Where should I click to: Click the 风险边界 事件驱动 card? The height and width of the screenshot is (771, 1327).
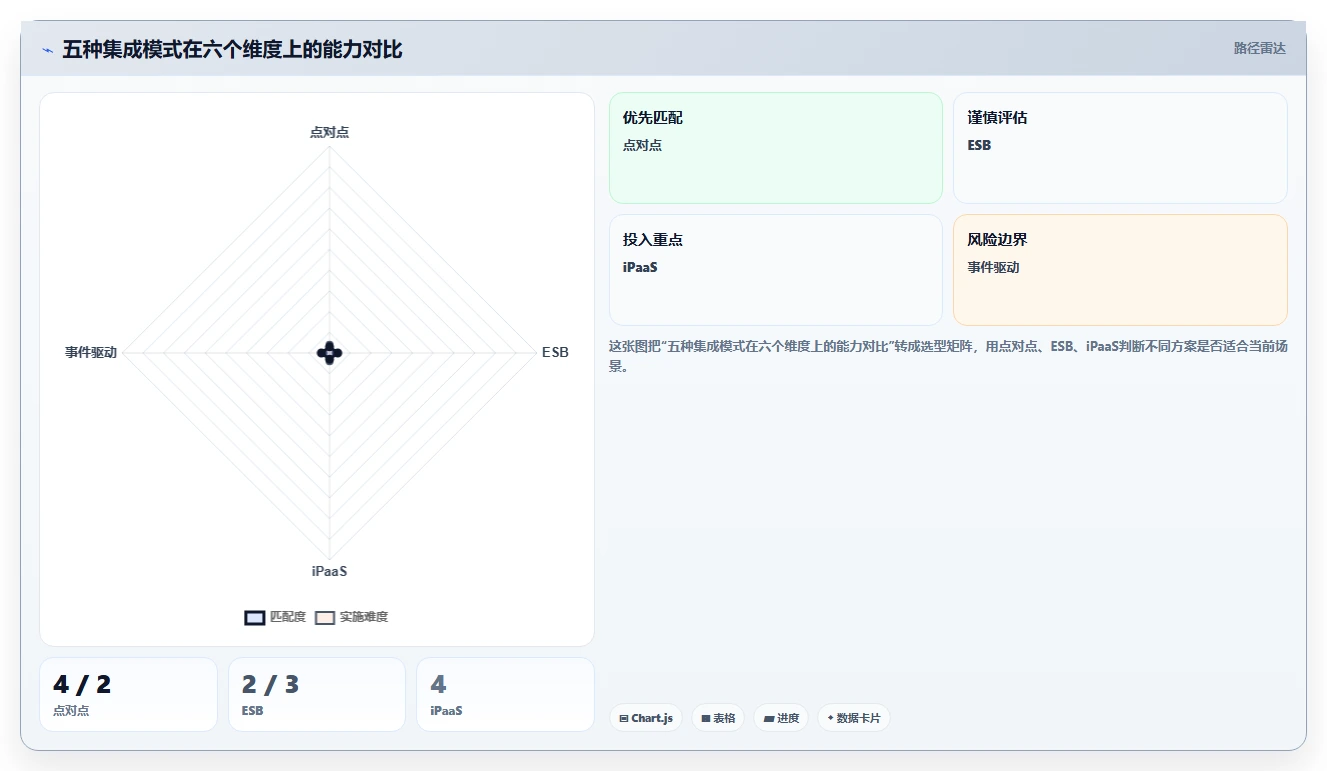pos(1120,270)
